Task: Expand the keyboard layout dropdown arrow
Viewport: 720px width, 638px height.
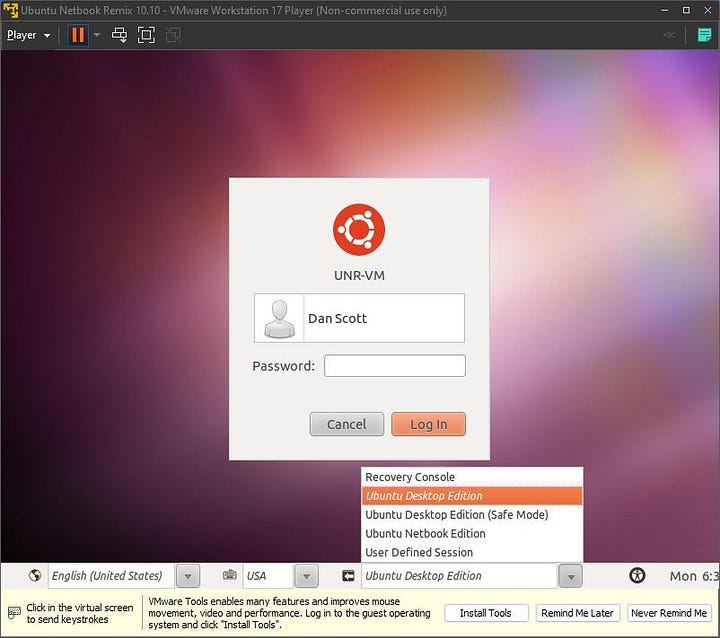Action: [x=306, y=576]
